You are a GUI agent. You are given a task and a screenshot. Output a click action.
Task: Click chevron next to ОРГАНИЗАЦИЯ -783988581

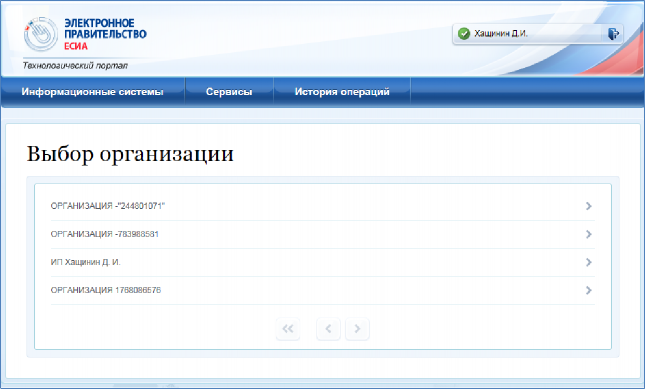click(589, 234)
